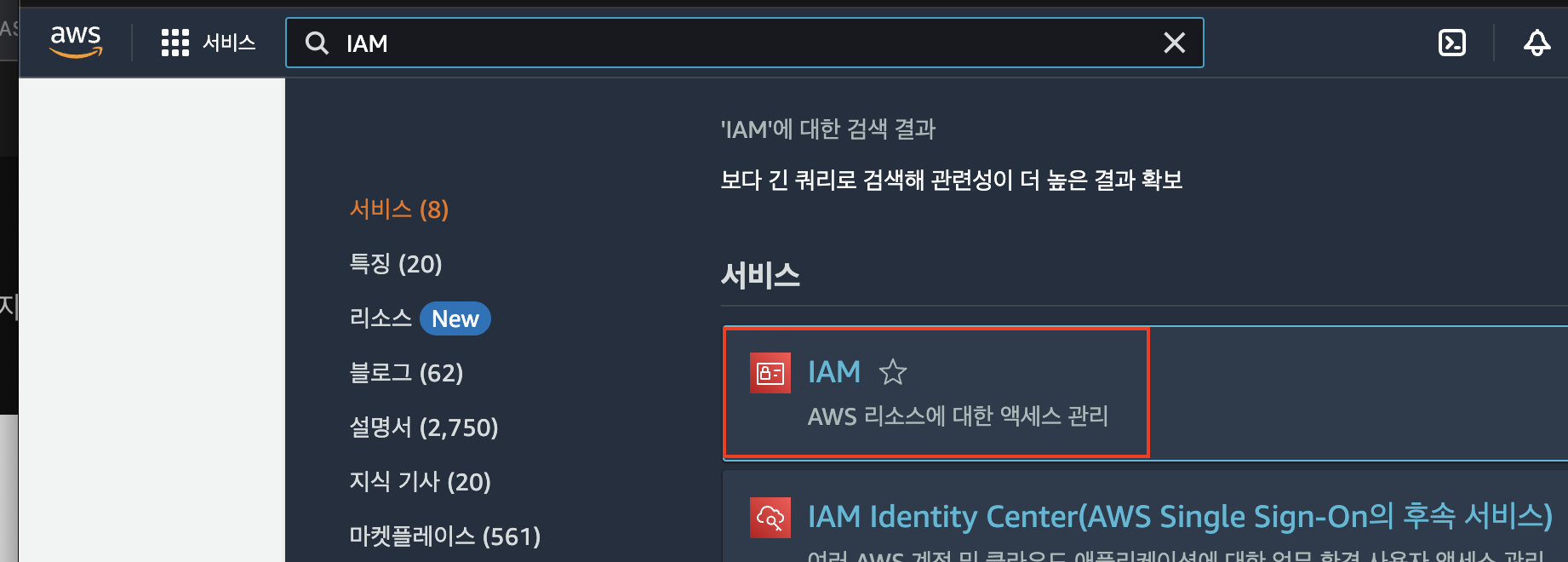
Task: Launch the CloudShell terminal icon
Action: tap(1451, 43)
